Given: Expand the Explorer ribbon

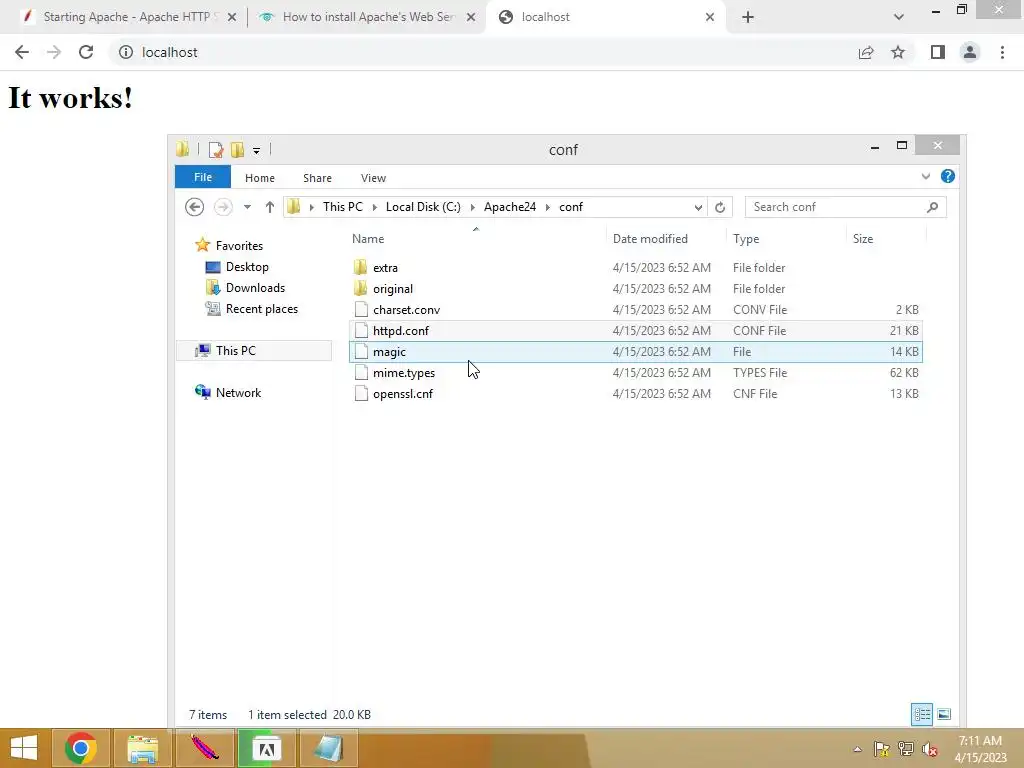Looking at the screenshot, I should click(x=925, y=176).
